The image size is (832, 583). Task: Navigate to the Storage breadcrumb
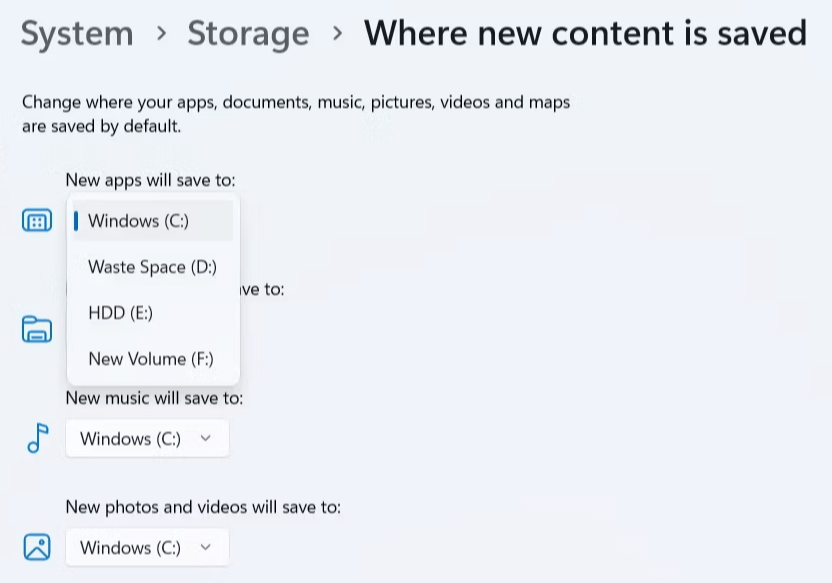click(248, 33)
